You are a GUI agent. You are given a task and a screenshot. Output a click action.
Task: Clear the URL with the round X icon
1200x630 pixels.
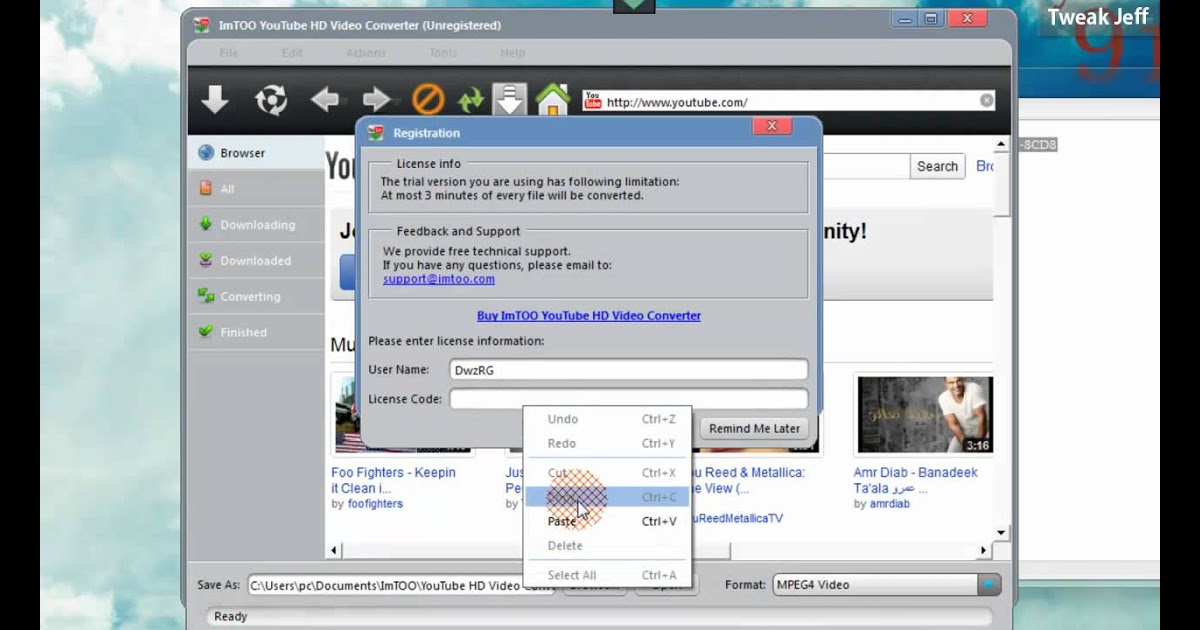[987, 101]
